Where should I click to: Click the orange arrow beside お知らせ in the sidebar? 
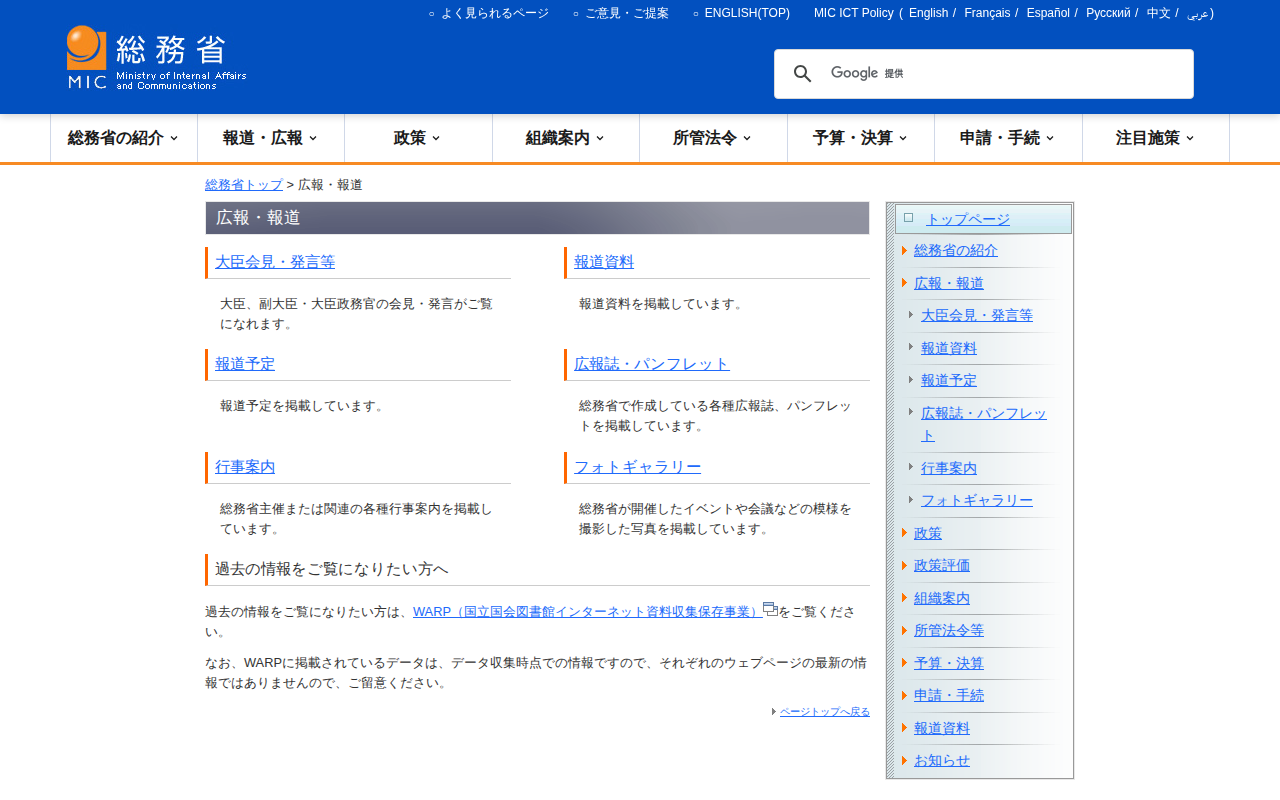click(904, 761)
